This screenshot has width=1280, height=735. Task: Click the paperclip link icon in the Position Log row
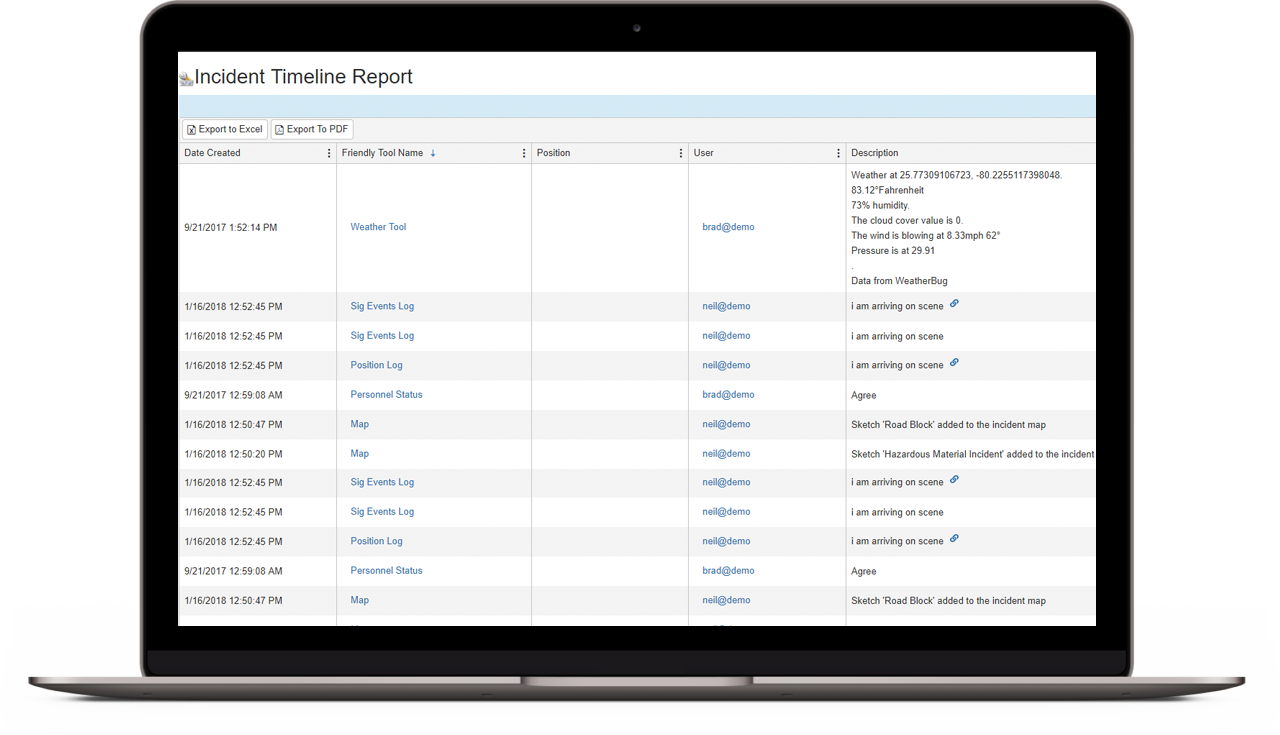click(954, 364)
